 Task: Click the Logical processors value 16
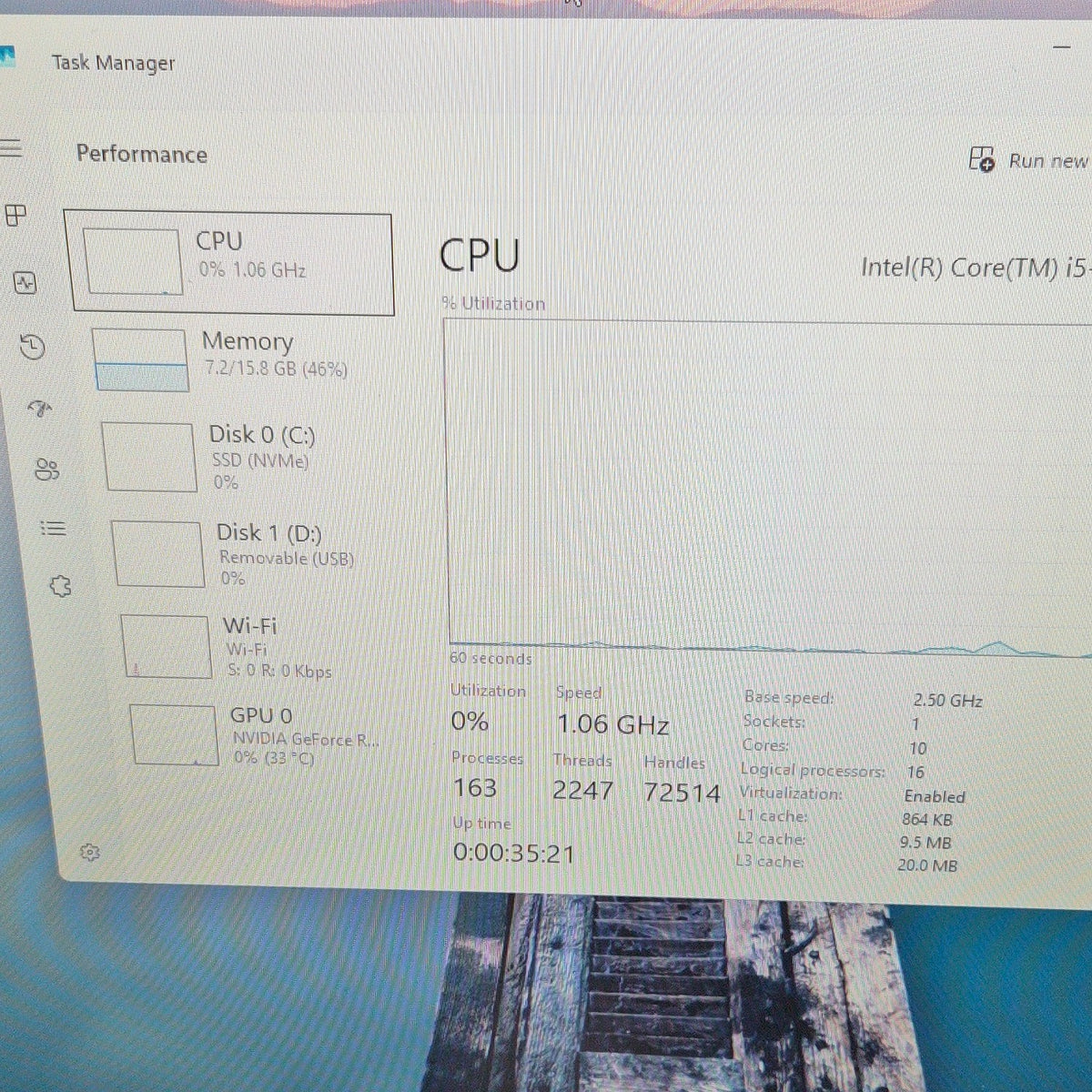click(915, 773)
